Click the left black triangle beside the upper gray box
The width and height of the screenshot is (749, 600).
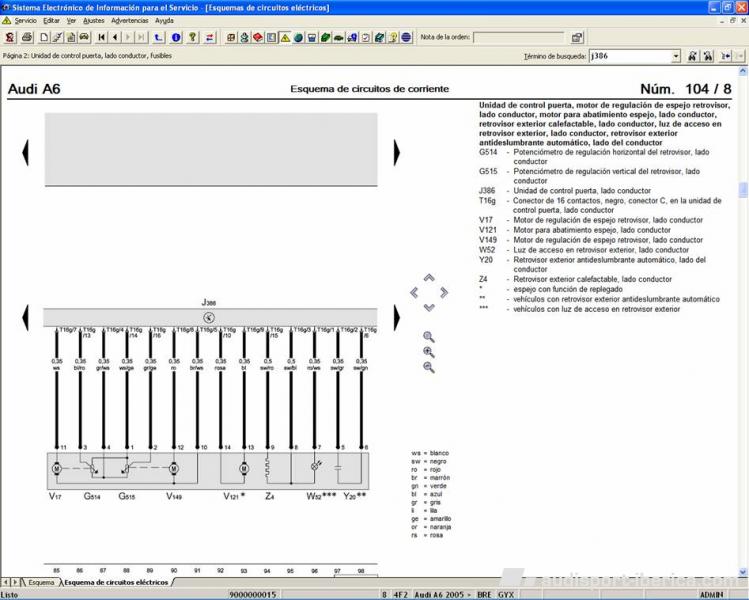pyautogui.click(x=25, y=152)
